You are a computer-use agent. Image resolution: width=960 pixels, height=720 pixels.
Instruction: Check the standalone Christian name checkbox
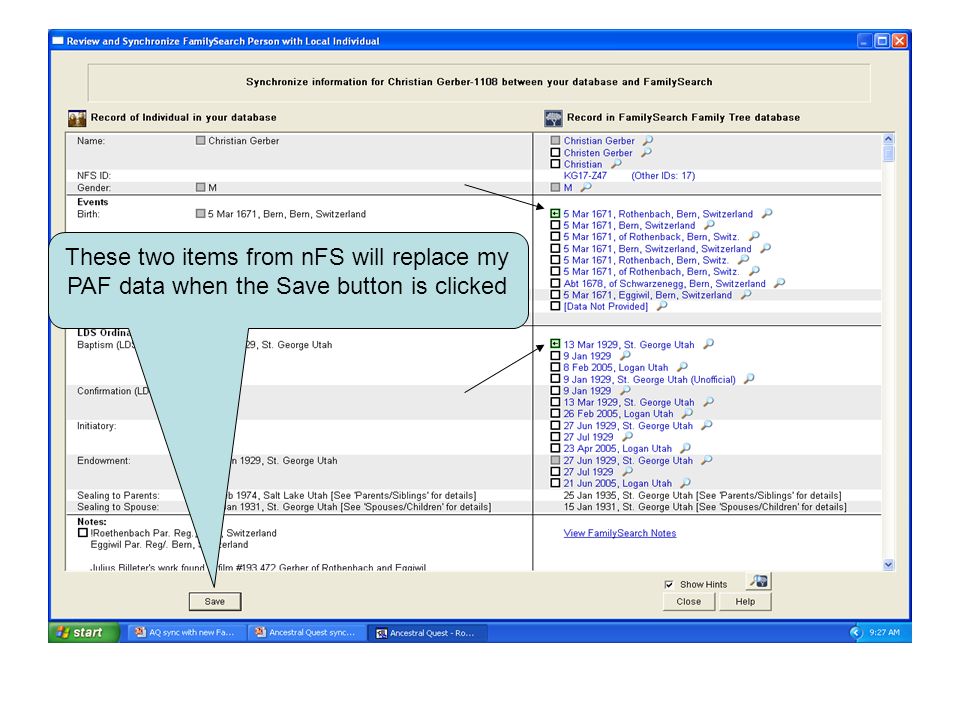click(555, 163)
